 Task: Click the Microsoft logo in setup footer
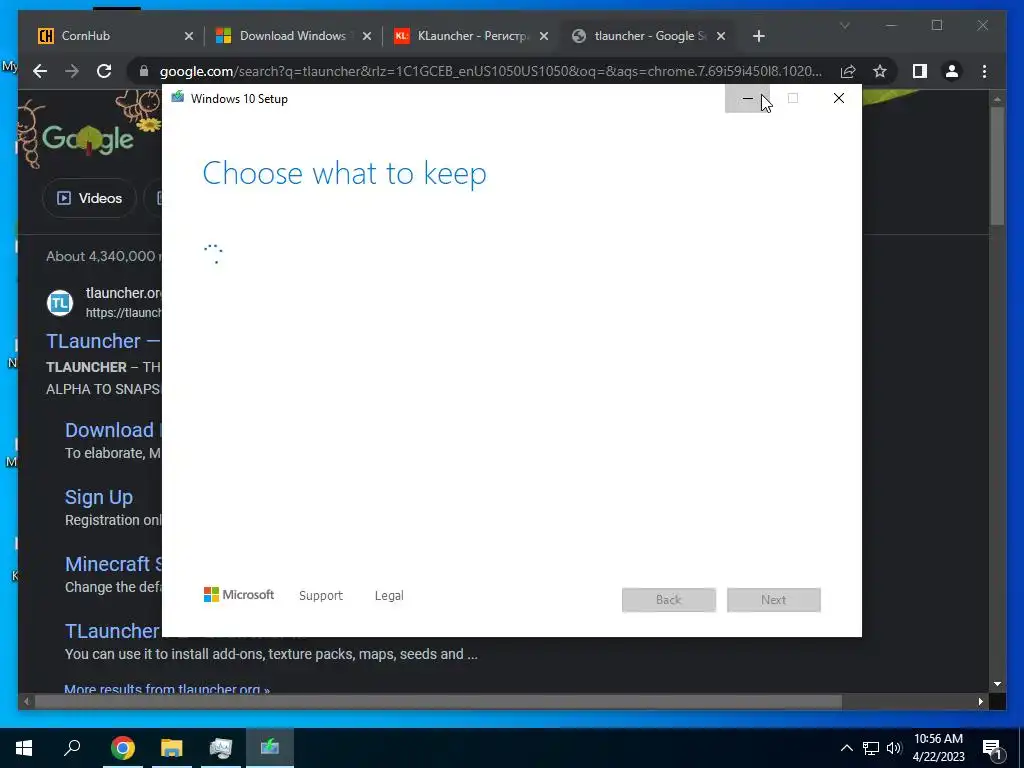click(239, 594)
